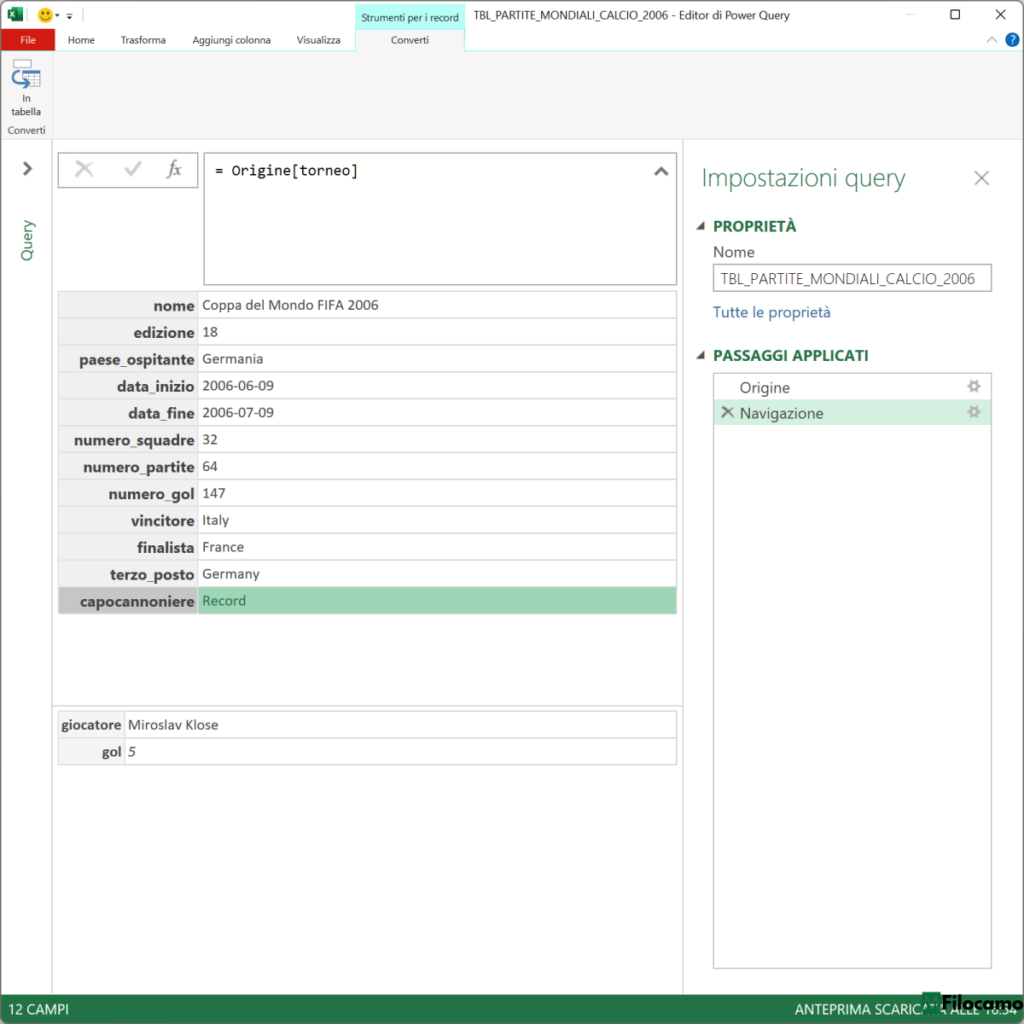This screenshot has width=1024, height=1024.
Task: Click the 12 CAMPI status bar text
Action: [x=39, y=1009]
